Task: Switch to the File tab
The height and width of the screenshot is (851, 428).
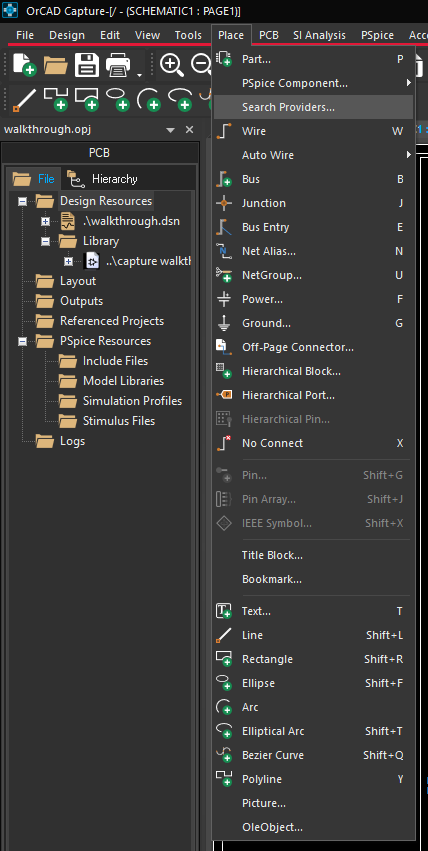Action: pyautogui.click(x=35, y=179)
